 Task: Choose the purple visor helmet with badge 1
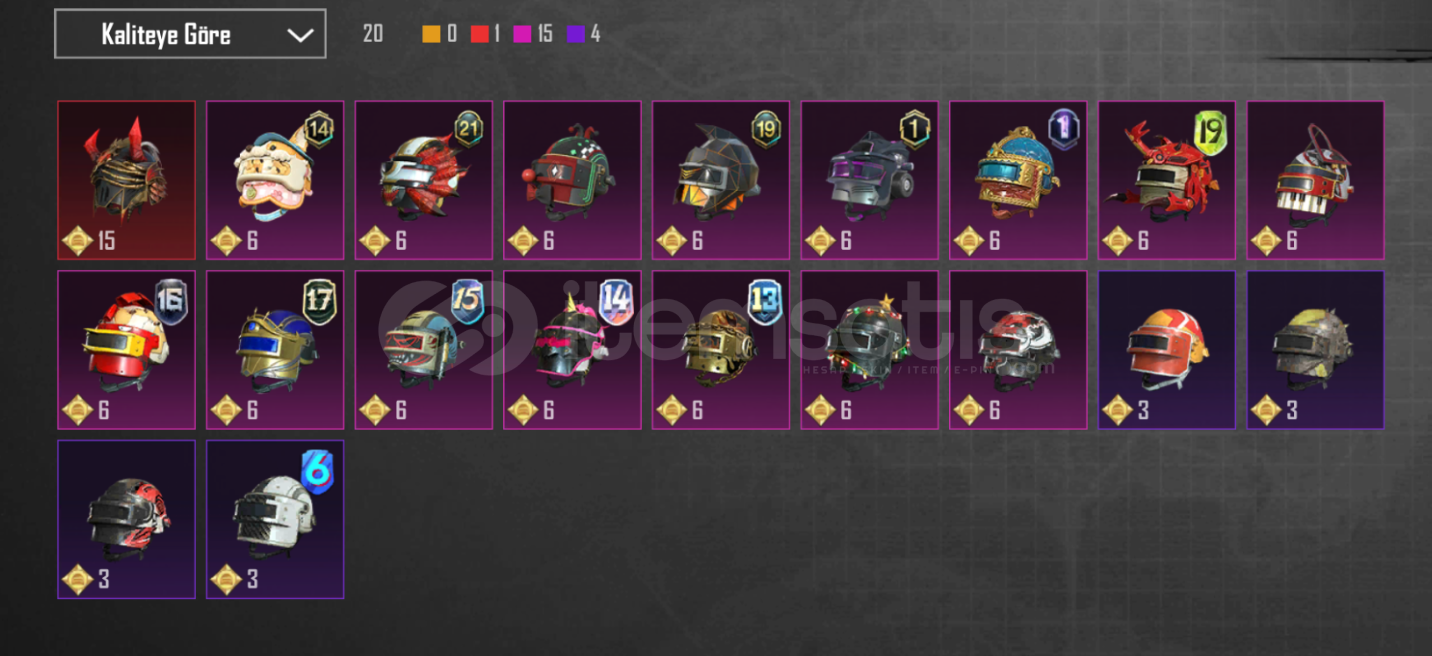pyautogui.click(x=870, y=180)
